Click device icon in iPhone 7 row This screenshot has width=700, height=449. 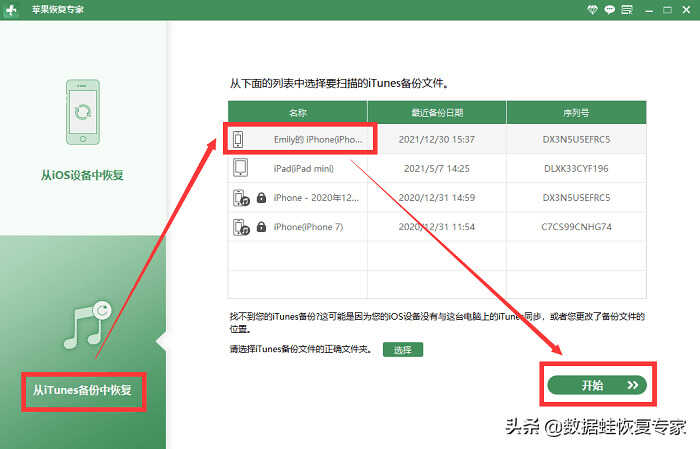(241, 227)
